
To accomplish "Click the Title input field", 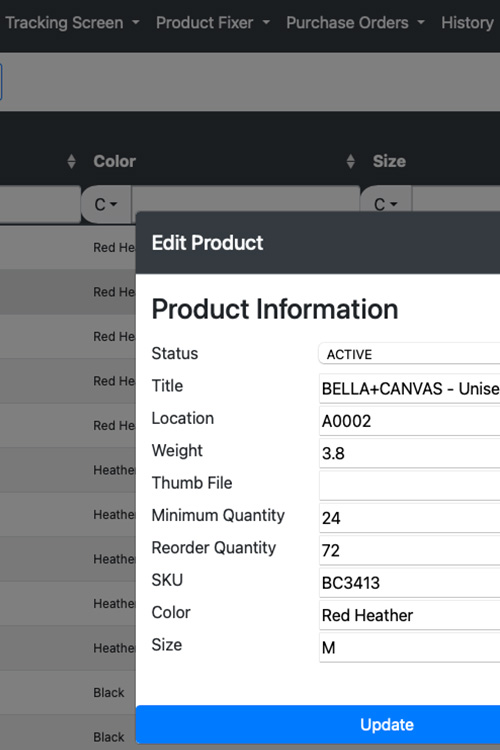I will click(410, 388).
